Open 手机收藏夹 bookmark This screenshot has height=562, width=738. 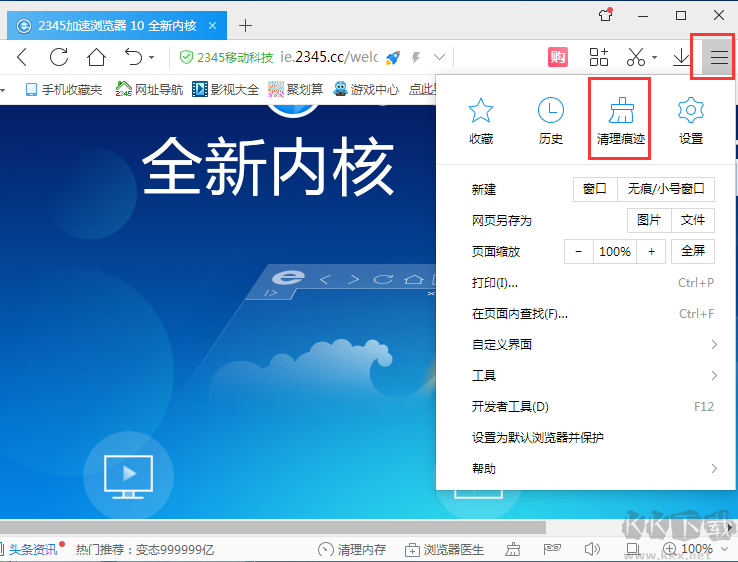click(x=64, y=89)
